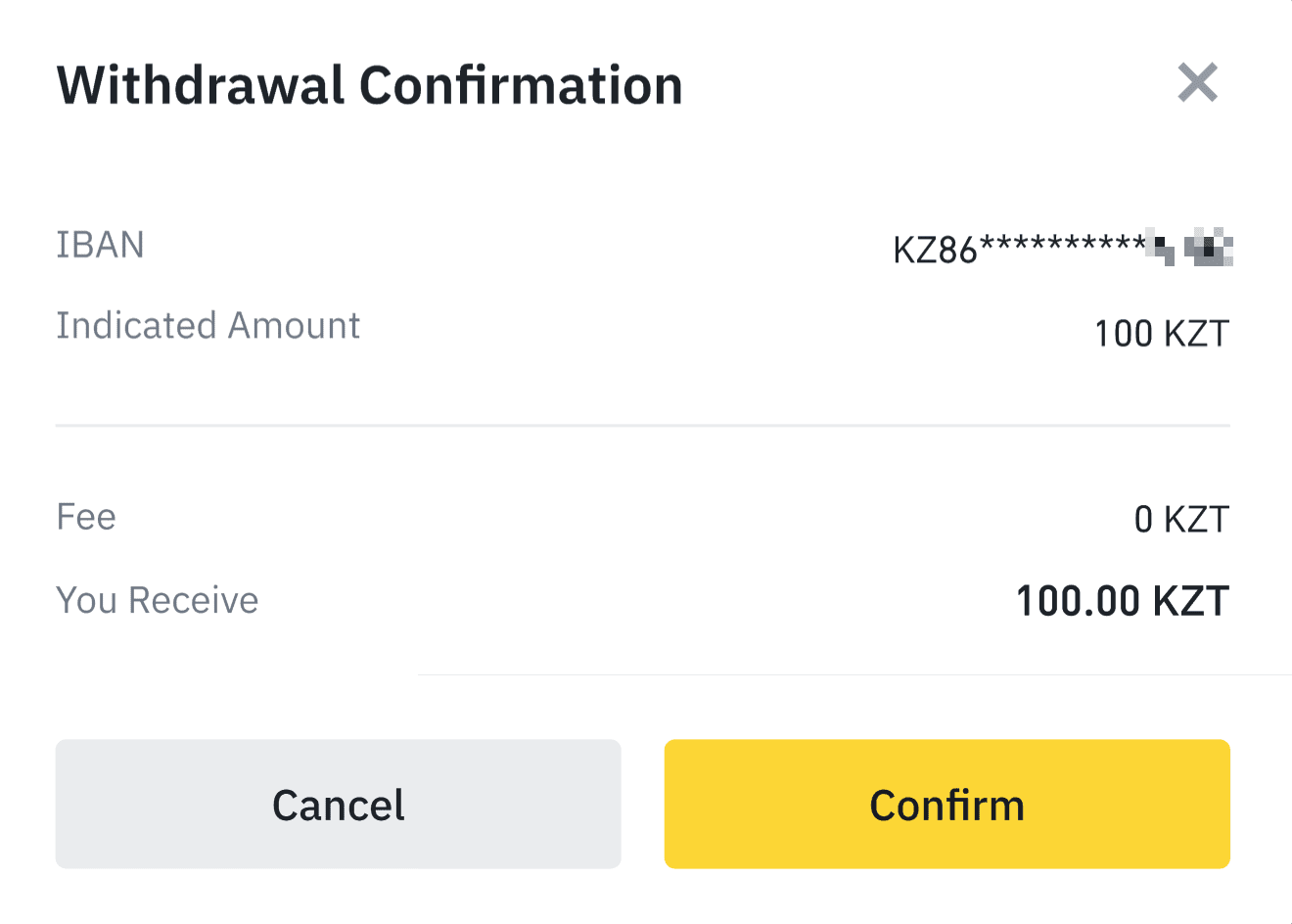Click the Withdrawal Confirmation title
1292x924 pixels.
click(370, 85)
